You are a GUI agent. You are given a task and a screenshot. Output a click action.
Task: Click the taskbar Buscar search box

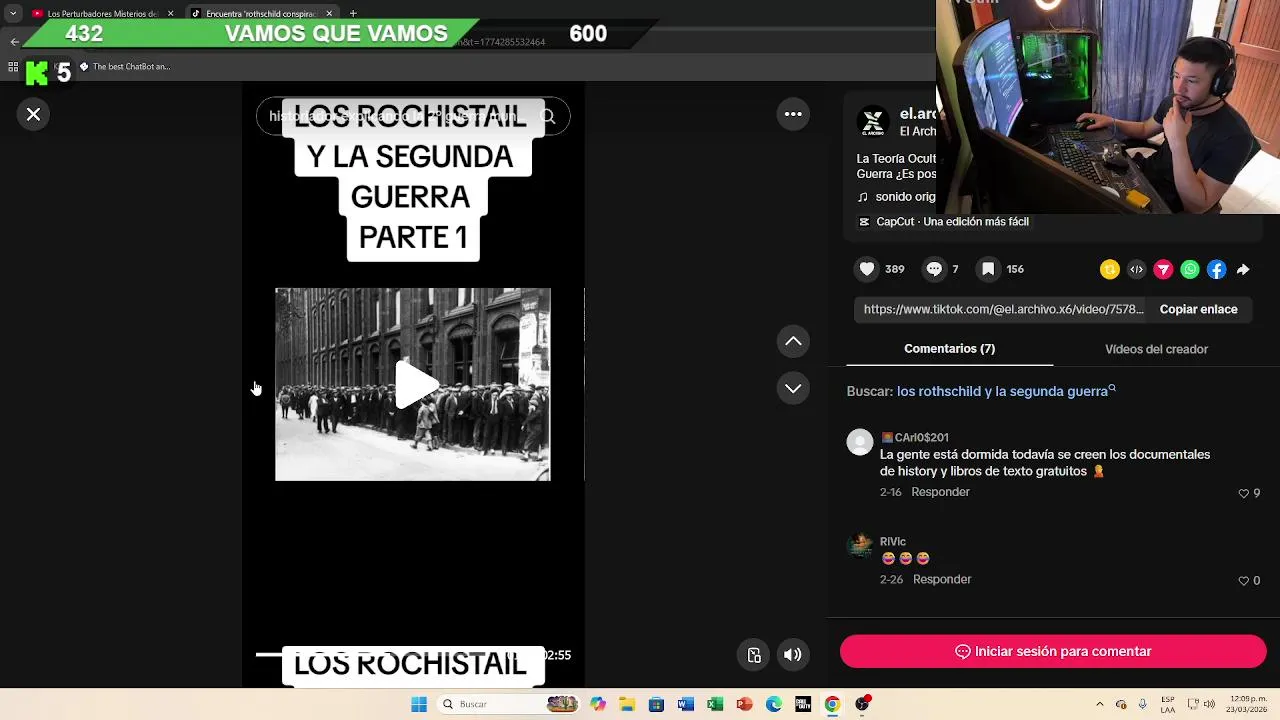coord(509,704)
